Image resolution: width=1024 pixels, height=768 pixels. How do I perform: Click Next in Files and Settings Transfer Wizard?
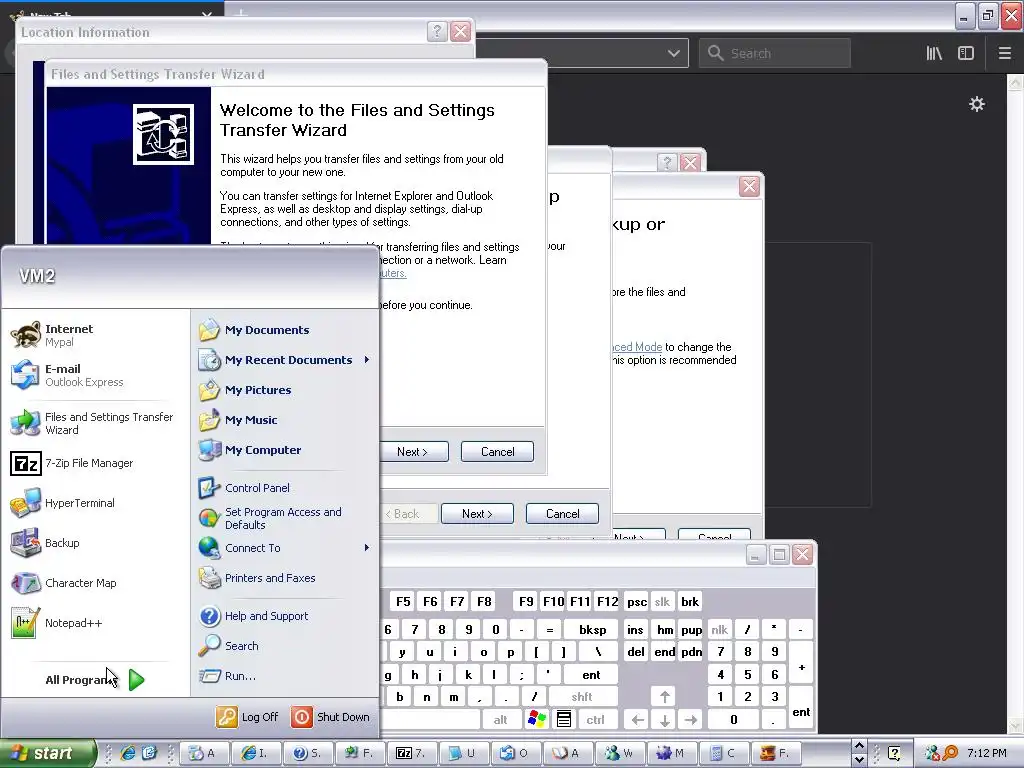point(414,452)
